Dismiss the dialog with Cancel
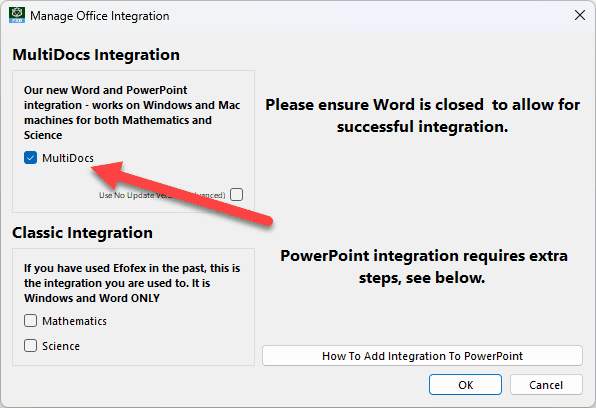The height and width of the screenshot is (408, 596). point(546,385)
